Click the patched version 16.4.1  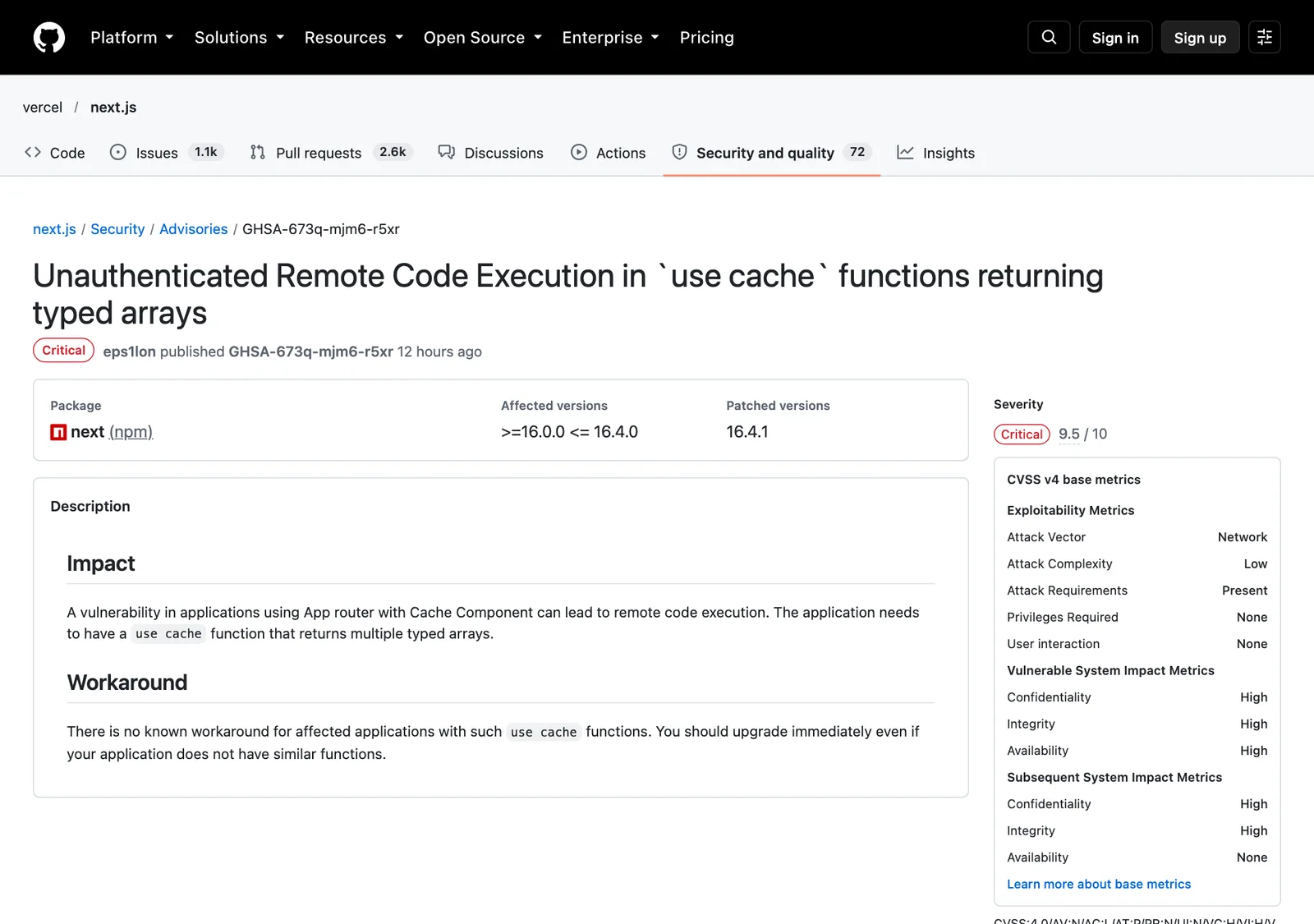coord(747,432)
